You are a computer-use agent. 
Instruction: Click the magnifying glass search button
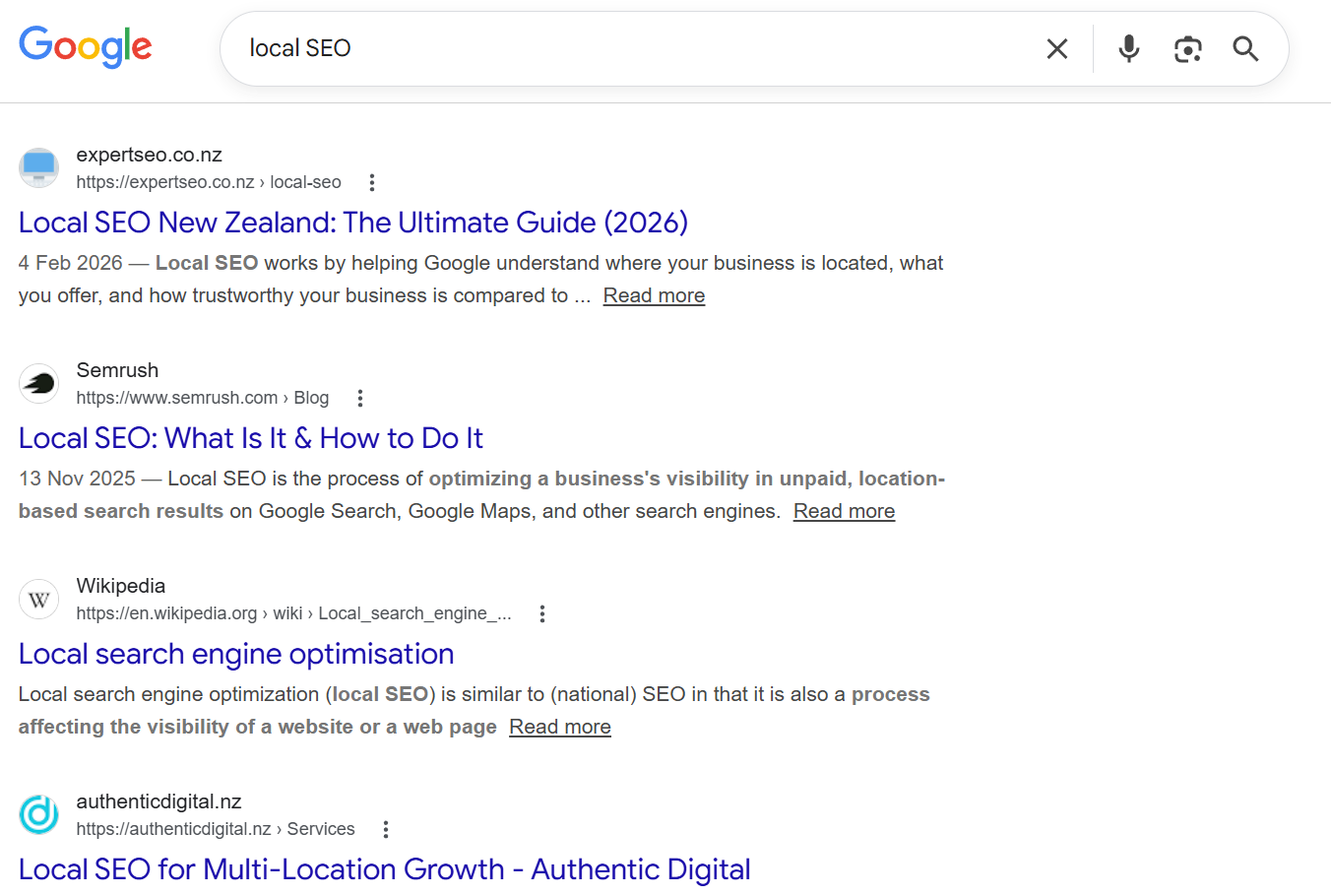1245,48
